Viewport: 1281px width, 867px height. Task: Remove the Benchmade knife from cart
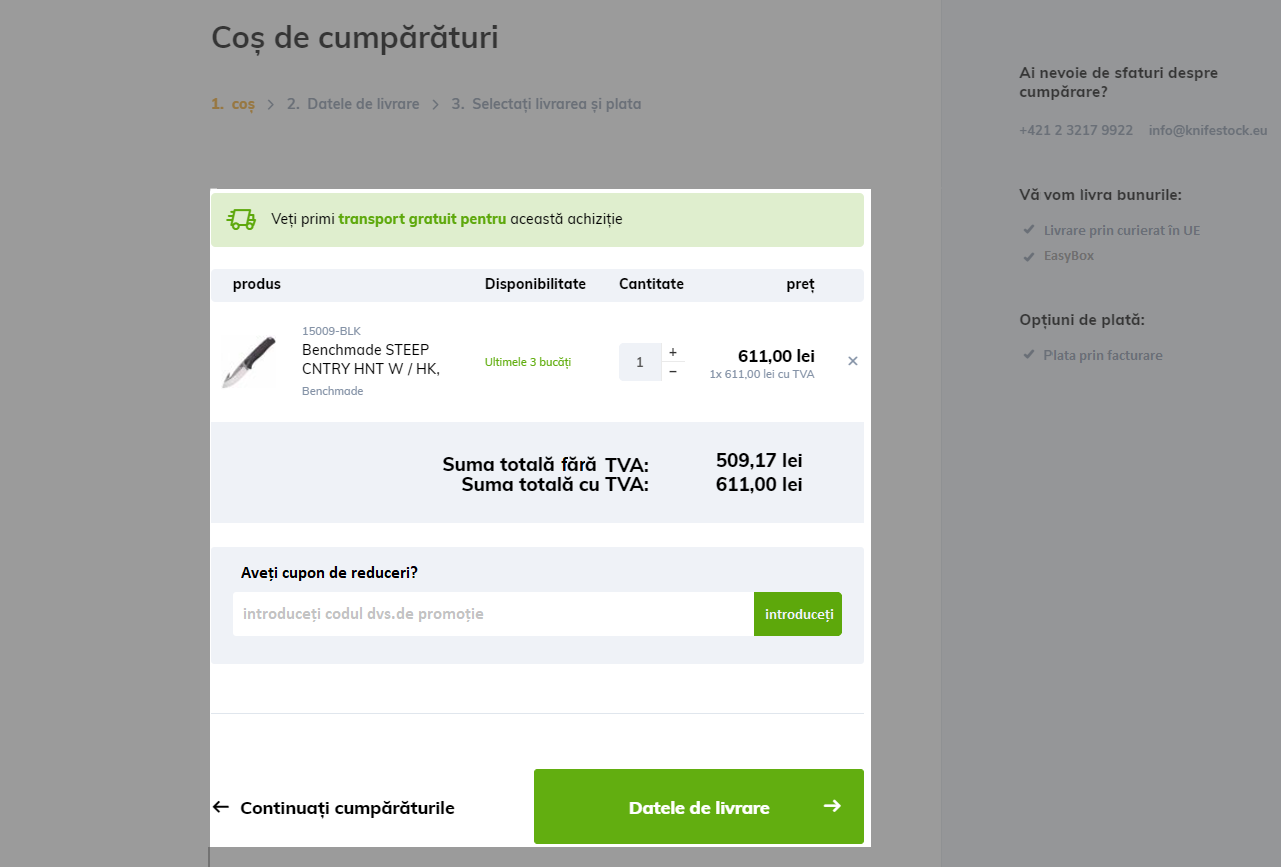pyautogui.click(x=853, y=361)
